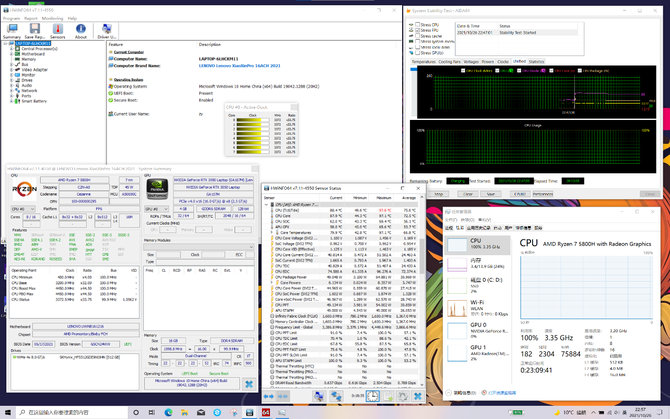Select the Motherboard tree node icon
The width and height of the screenshot is (670, 419).
point(18,54)
